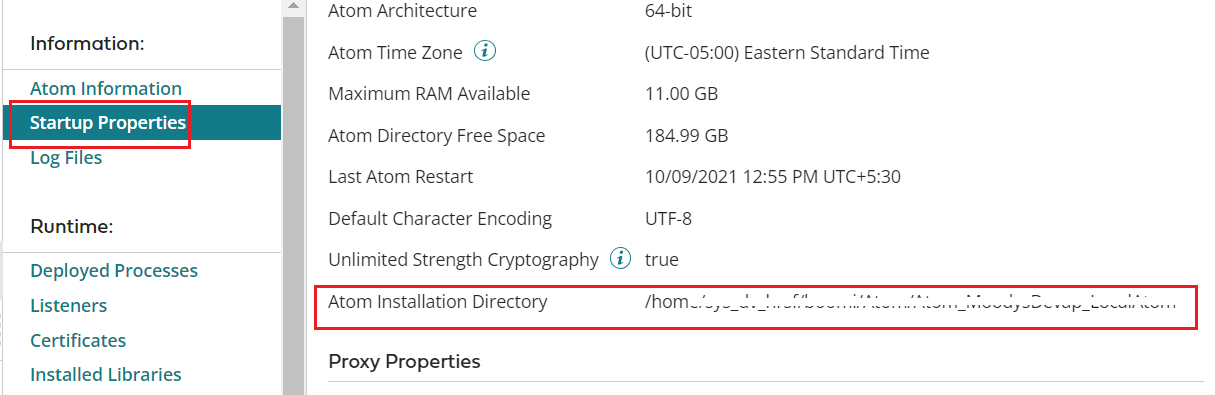Open Atom Information page
This screenshot has width=1215, height=395.
106,88
